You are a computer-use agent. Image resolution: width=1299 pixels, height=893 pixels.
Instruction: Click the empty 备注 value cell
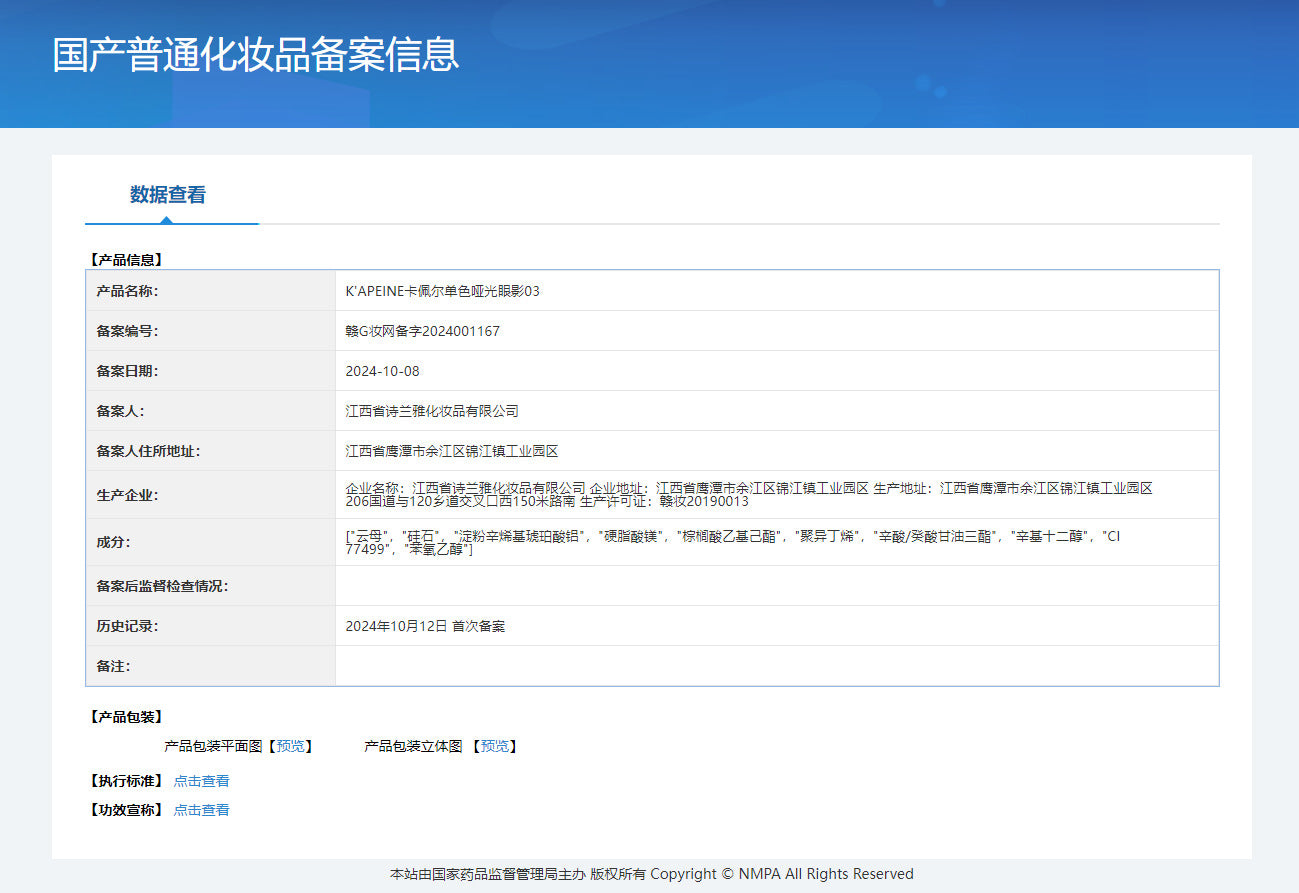776,666
